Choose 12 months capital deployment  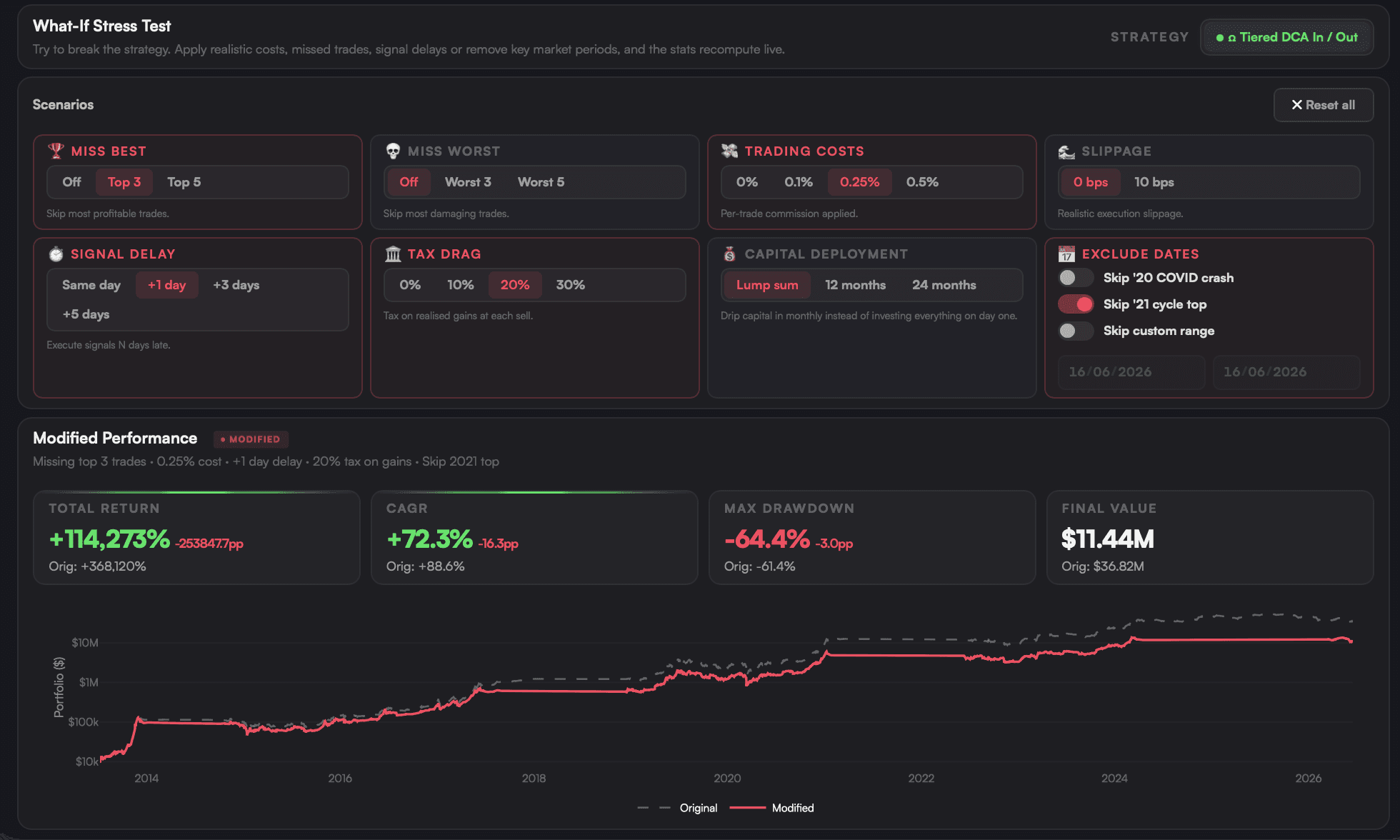tap(855, 285)
